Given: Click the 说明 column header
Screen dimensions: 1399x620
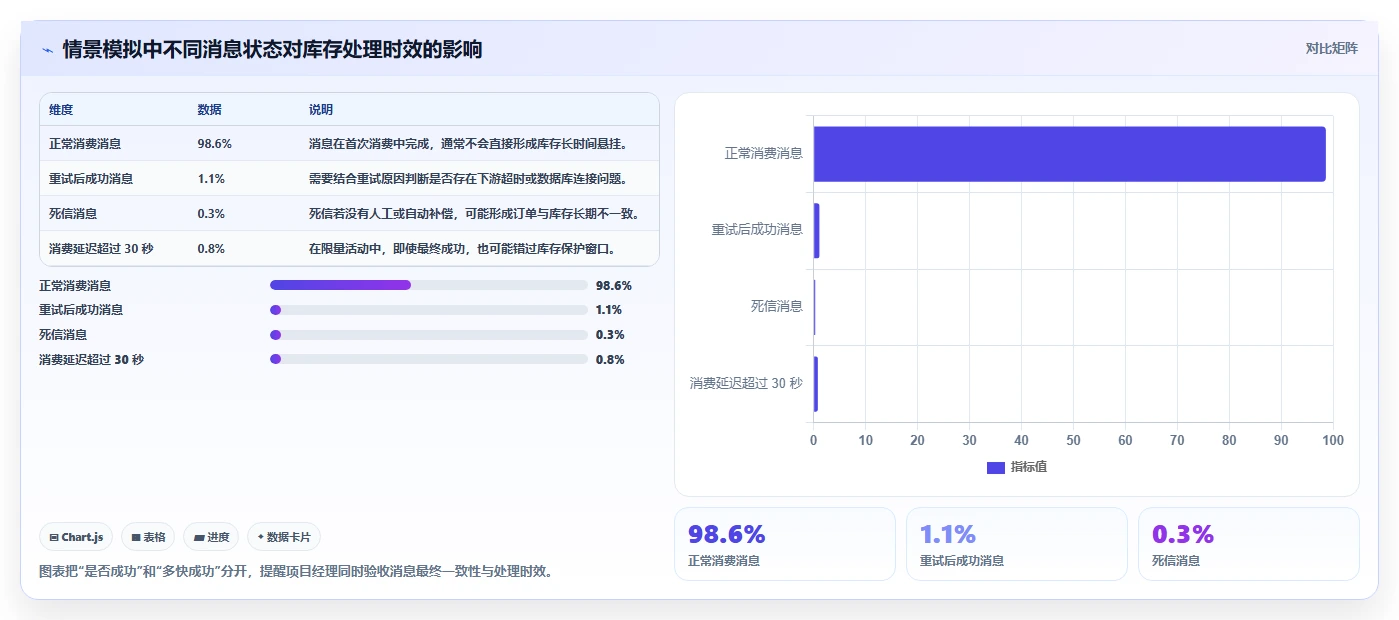Looking at the screenshot, I should click(321, 110).
